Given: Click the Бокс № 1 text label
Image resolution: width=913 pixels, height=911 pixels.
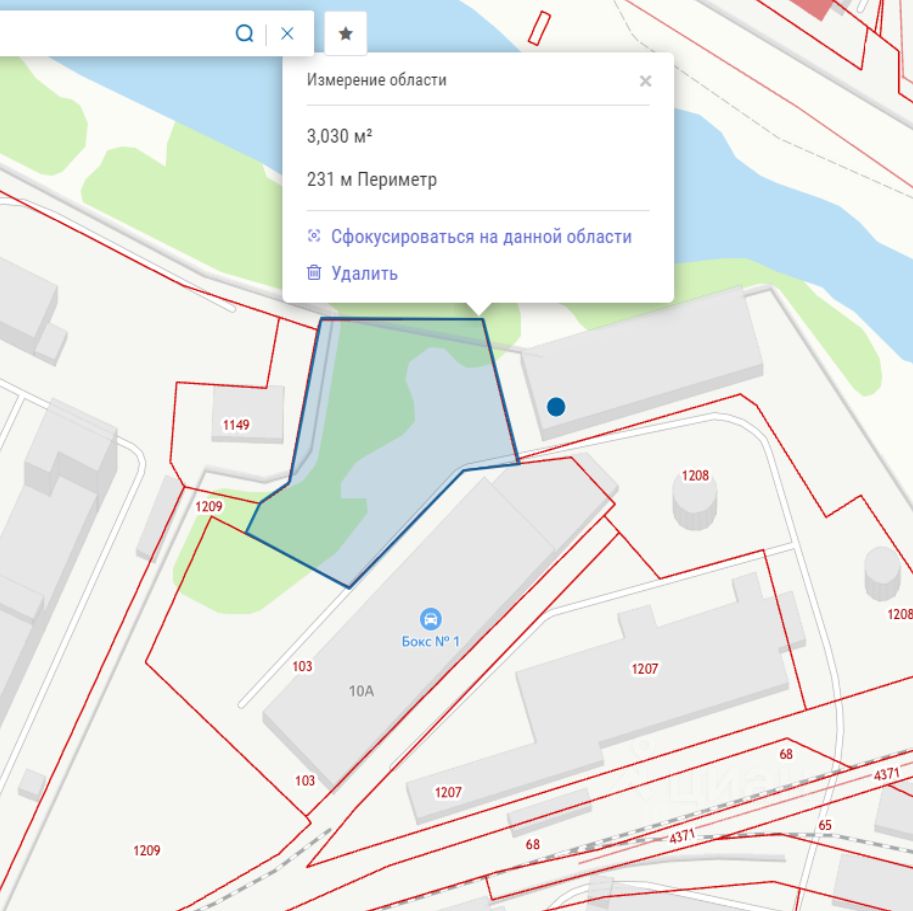Looking at the screenshot, I should [430, 641].
